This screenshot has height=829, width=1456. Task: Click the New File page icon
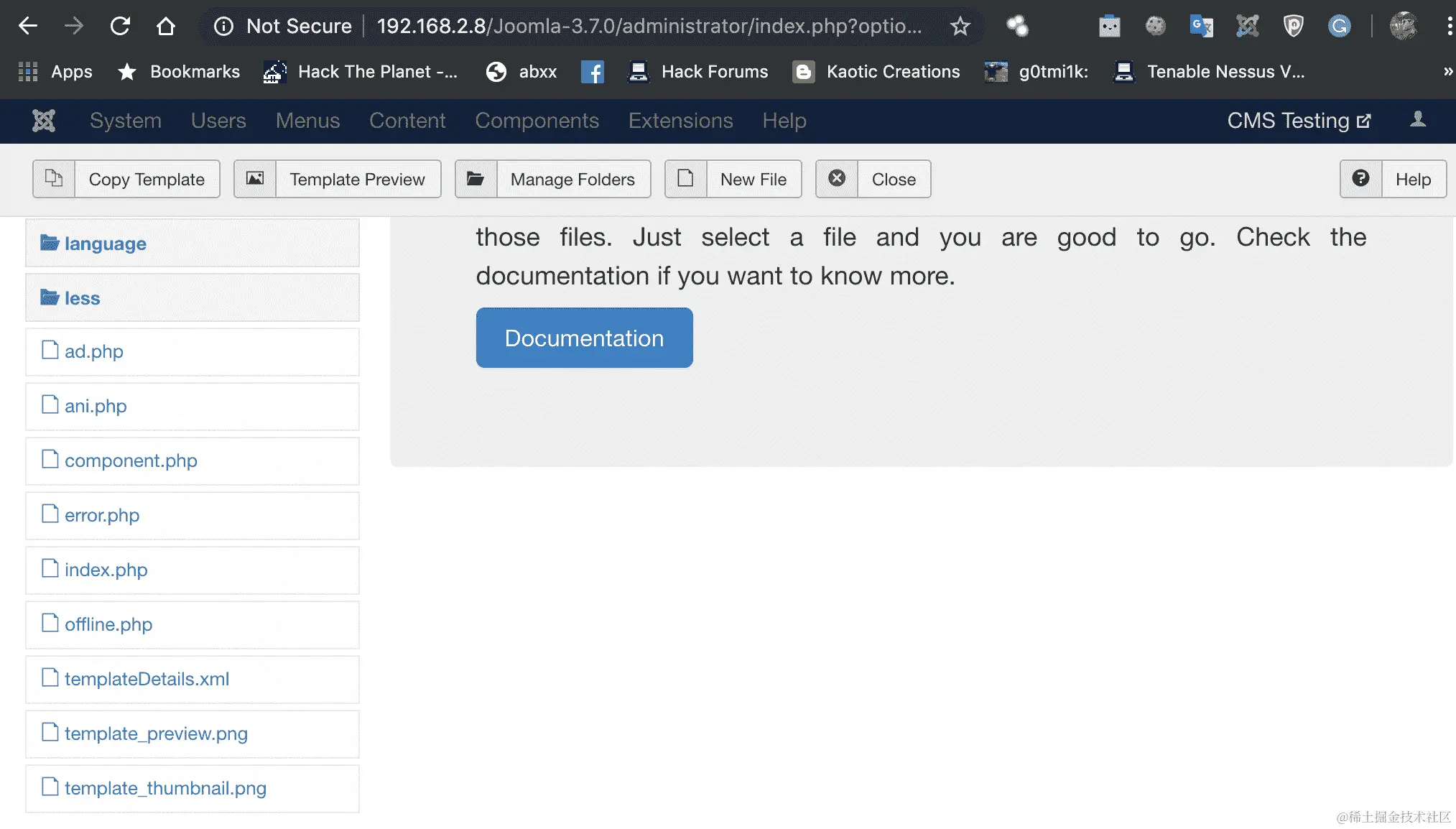pos(685,178)
